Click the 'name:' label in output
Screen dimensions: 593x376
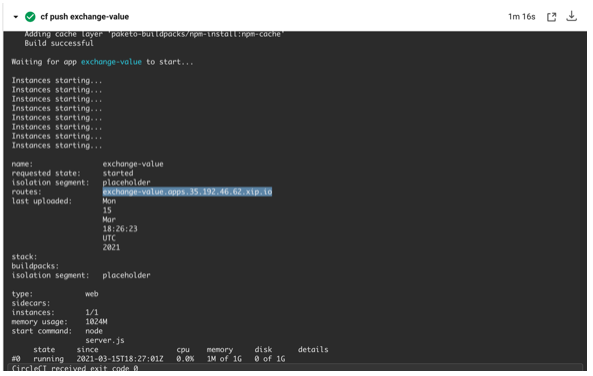[x=22, y=164]
